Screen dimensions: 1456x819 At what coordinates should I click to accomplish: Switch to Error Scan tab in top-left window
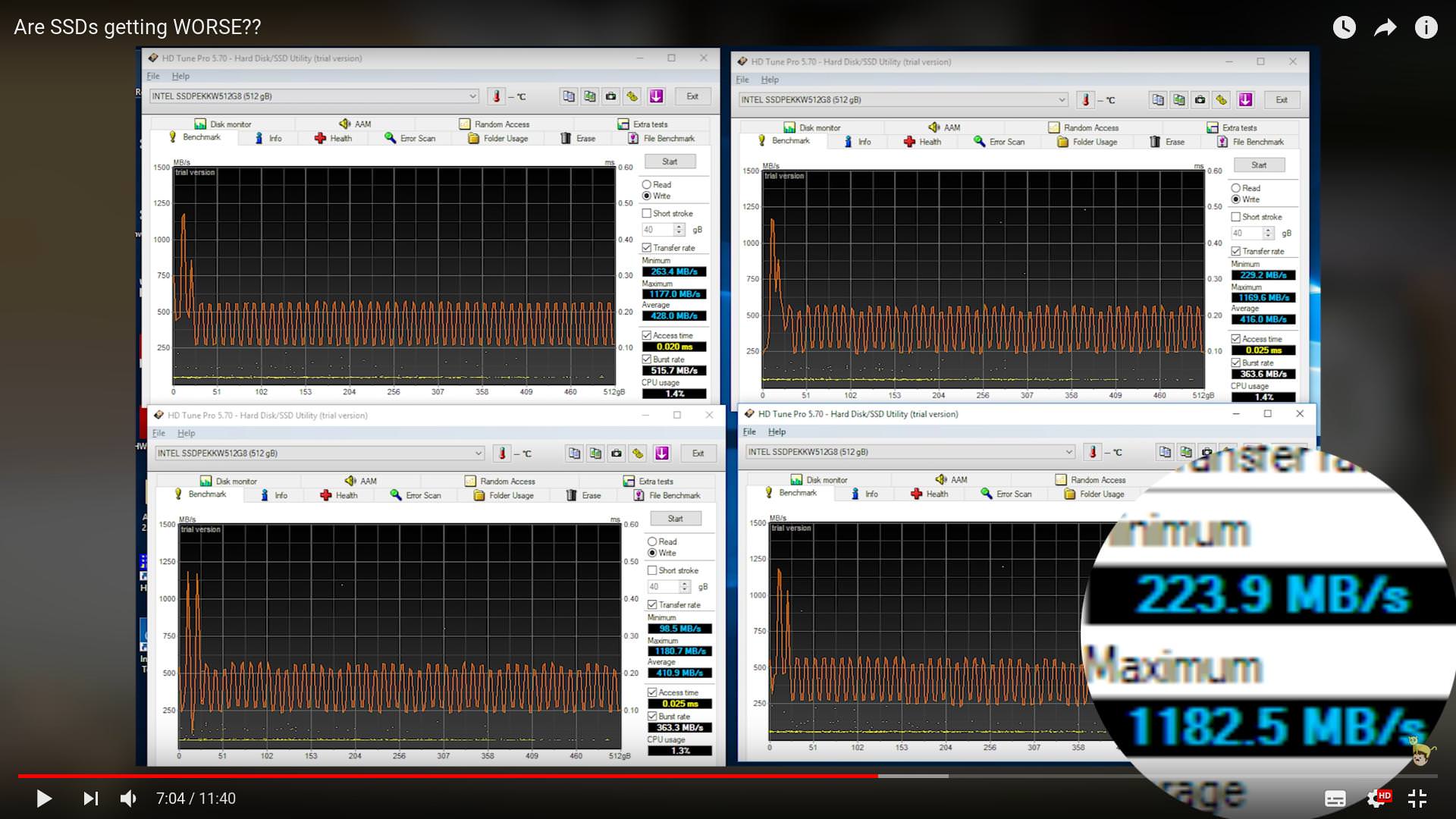click(410, 138)
